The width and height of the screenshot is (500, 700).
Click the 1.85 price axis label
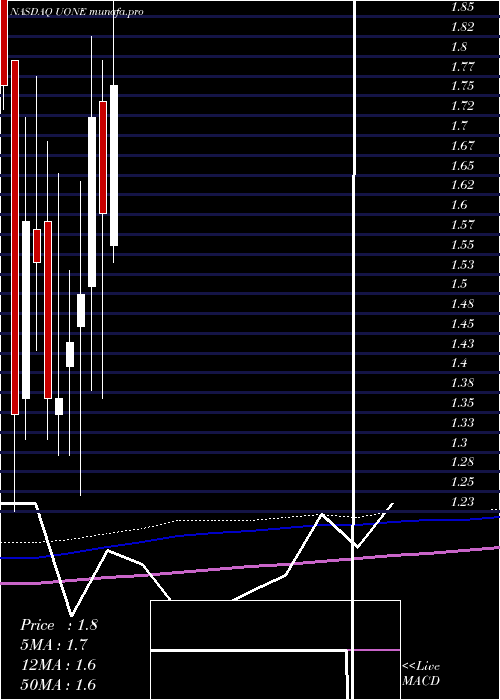pyautogui.click(x=462, y=7)
